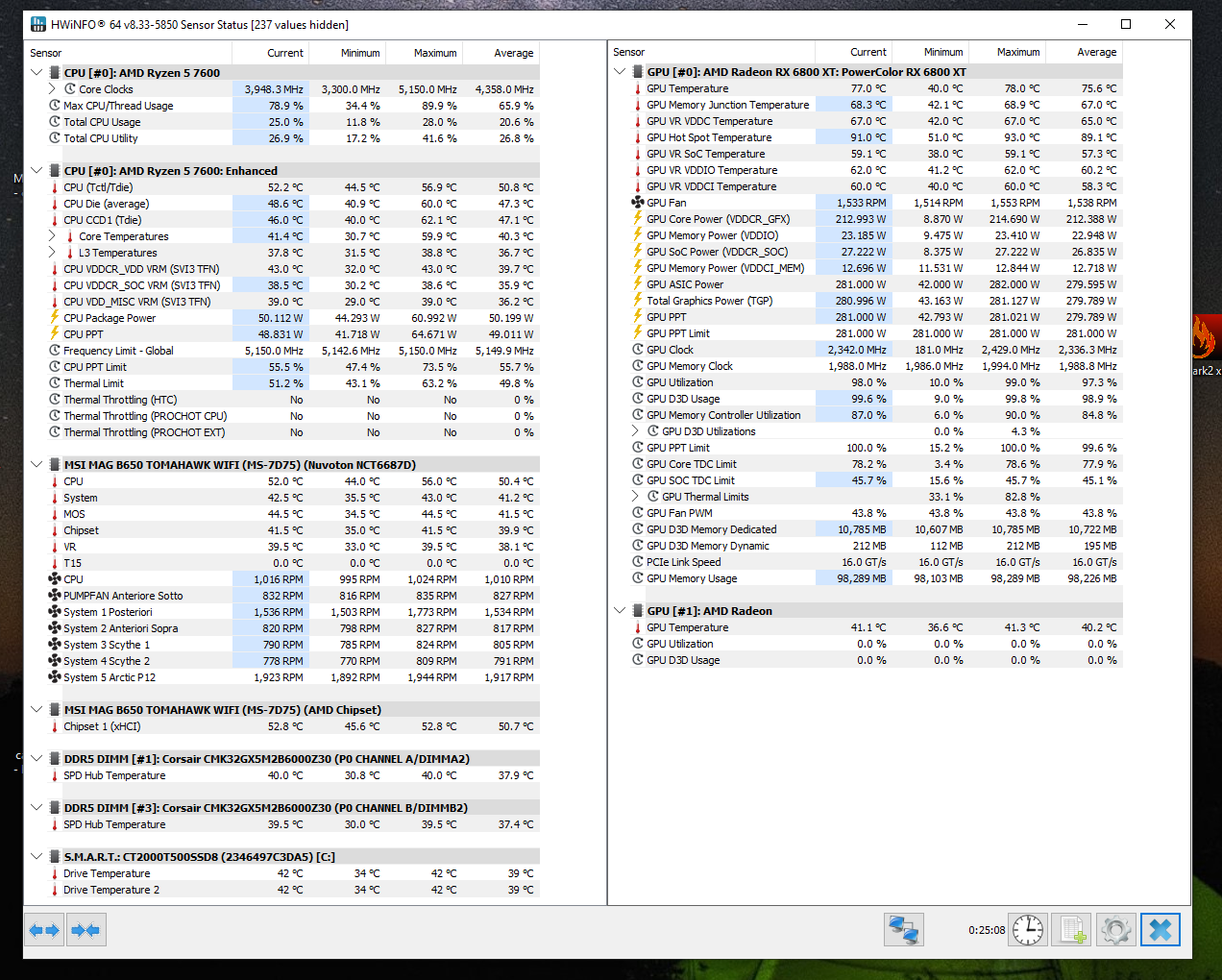This screenshot has height=980, width=1222.
Task: Click the right pane Sensor column header
Action: 712,52
